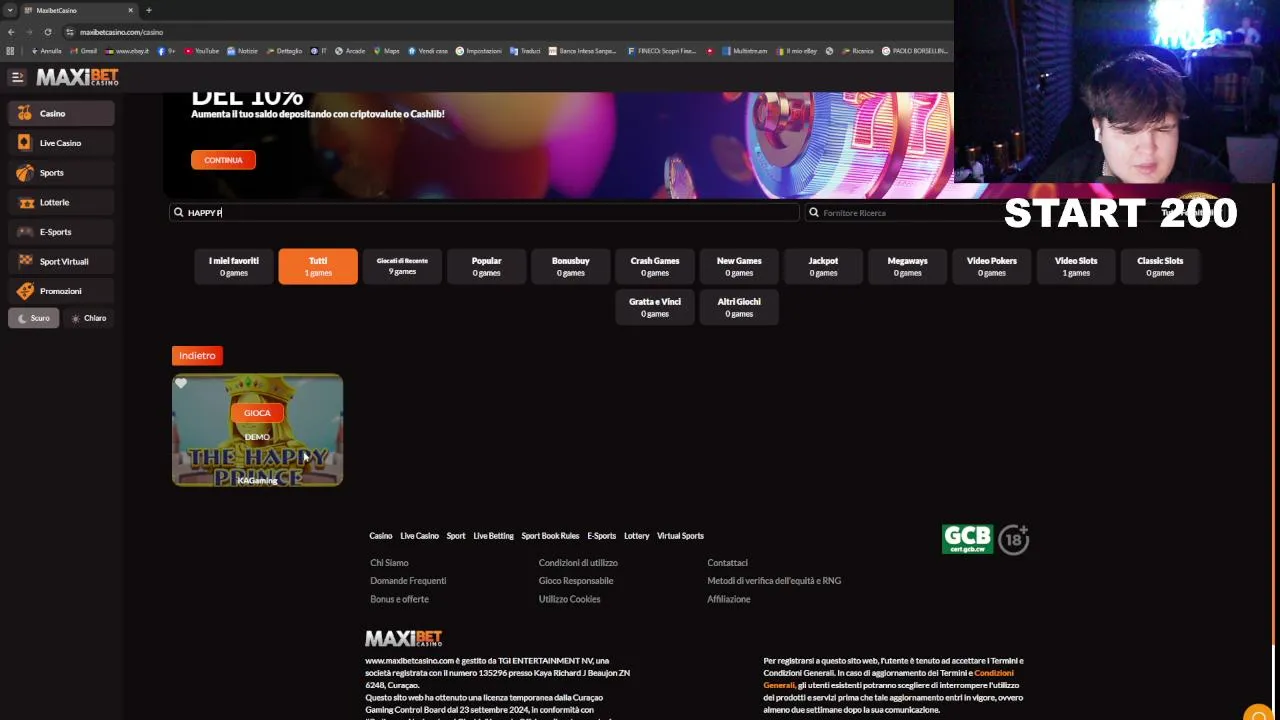This screenshot has width=1280, height=720.
Task: Close the MaxibetCasino browser tab
Action: [130, 10]
